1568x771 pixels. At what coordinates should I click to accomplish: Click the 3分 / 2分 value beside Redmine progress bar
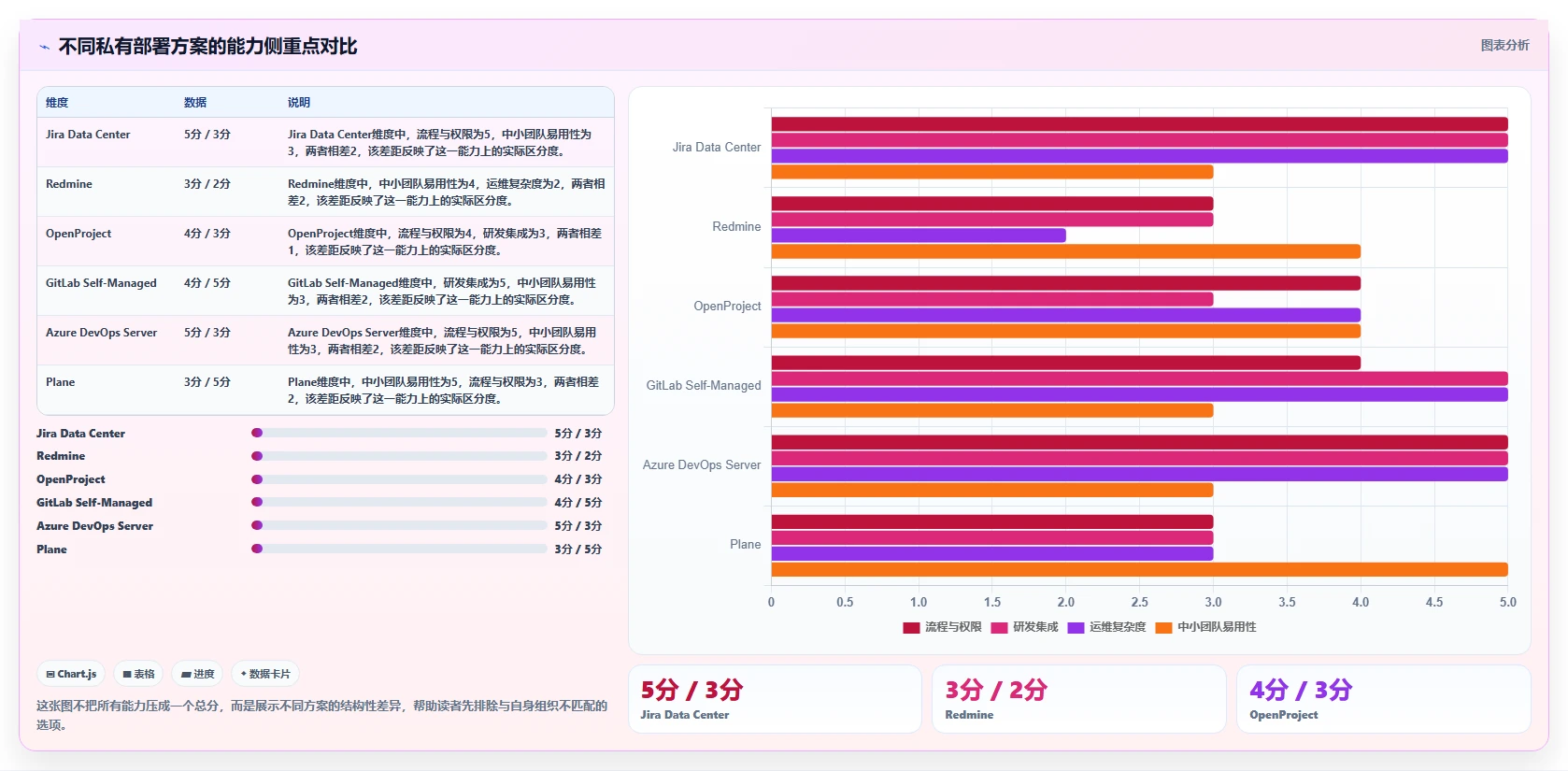pyautogui.click(x=578, y=456)
